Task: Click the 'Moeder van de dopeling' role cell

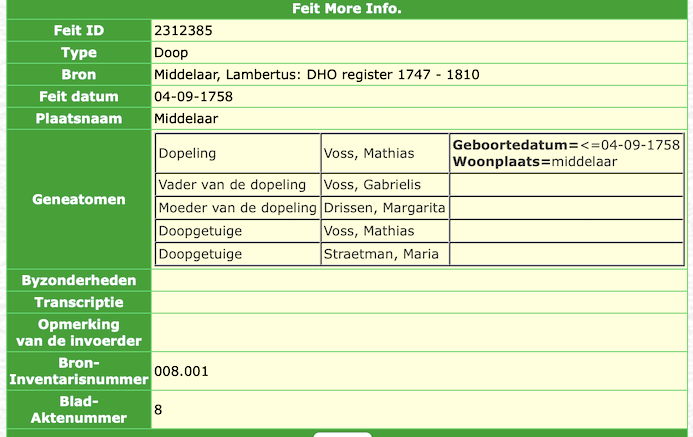Action: pos(237,208)
